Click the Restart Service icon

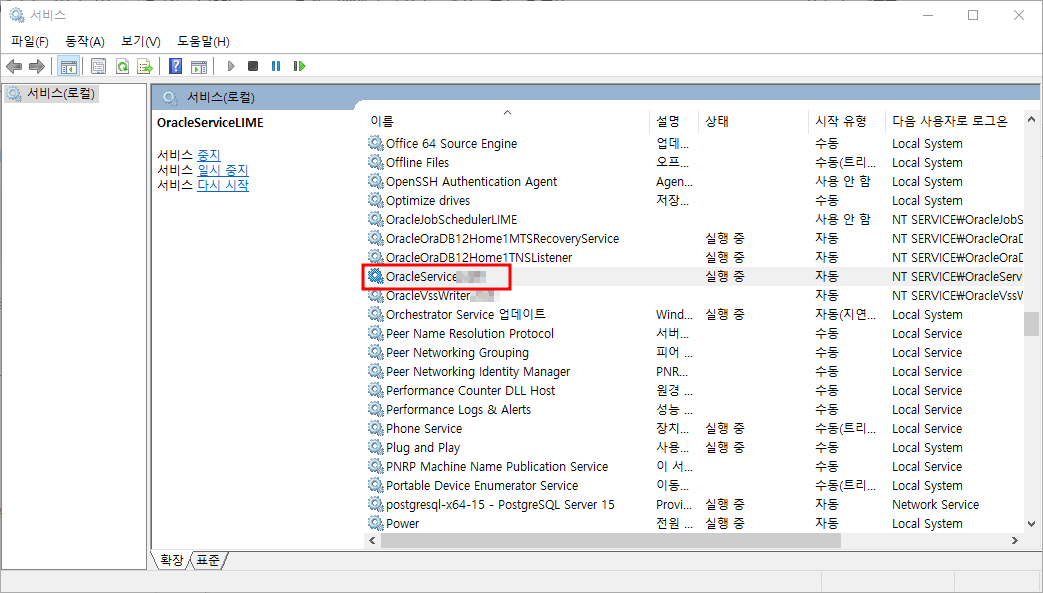(x=299, y=66)
